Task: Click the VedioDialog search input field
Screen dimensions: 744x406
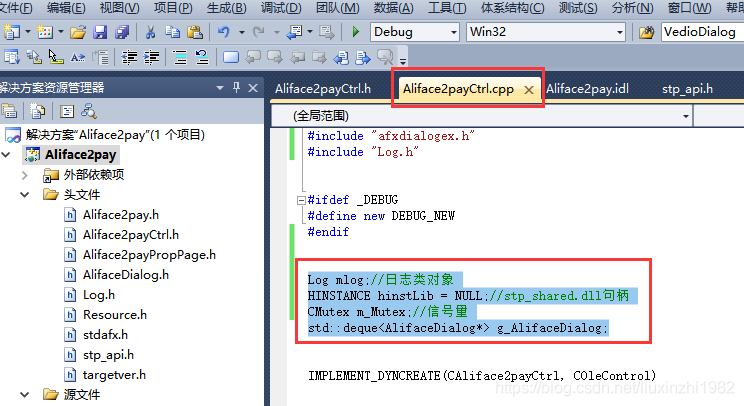Action: coord(702,32)
